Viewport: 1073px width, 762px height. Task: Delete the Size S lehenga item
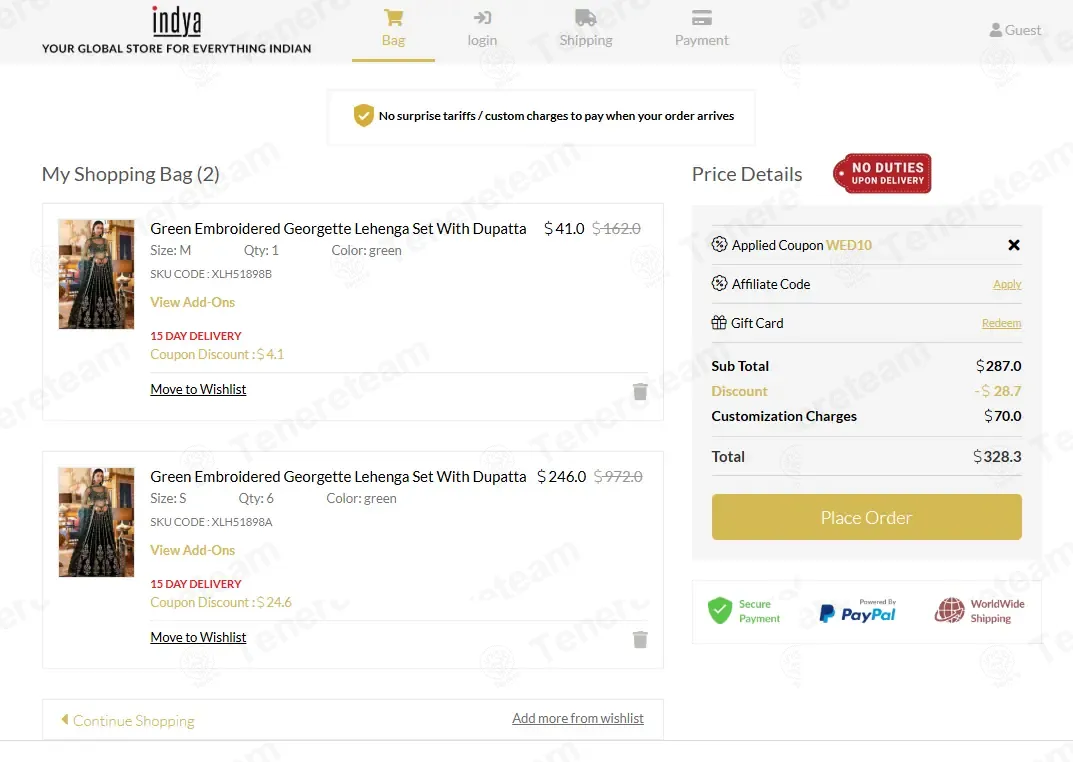click(640, 640)
